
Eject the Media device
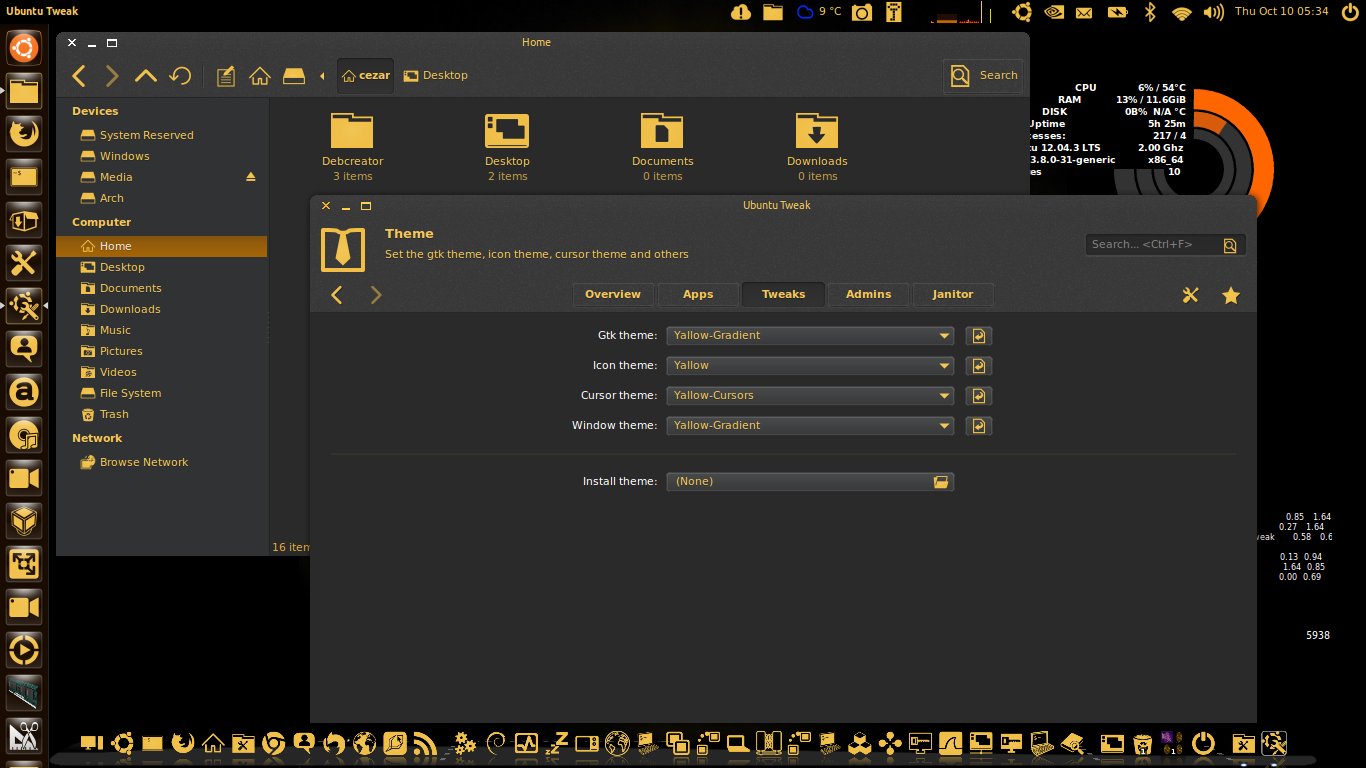coord(251,177)
